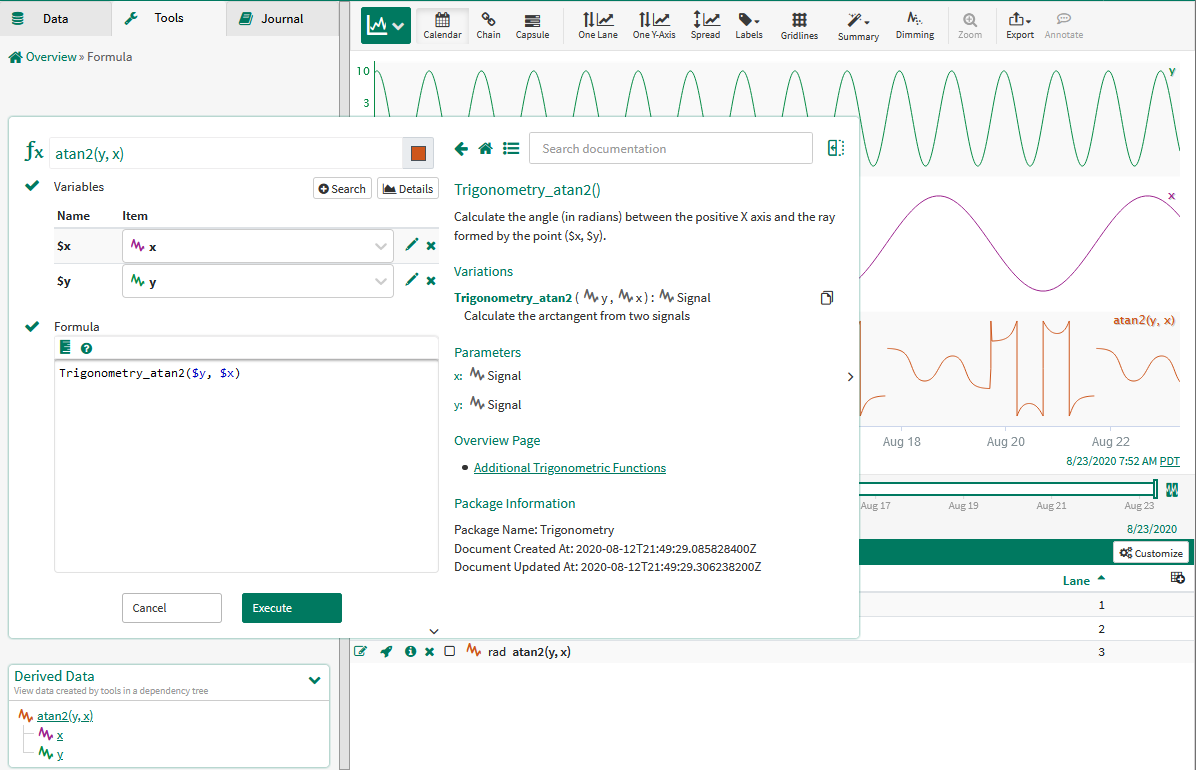Toggle the Formula section checkmark

click(33, 326)
